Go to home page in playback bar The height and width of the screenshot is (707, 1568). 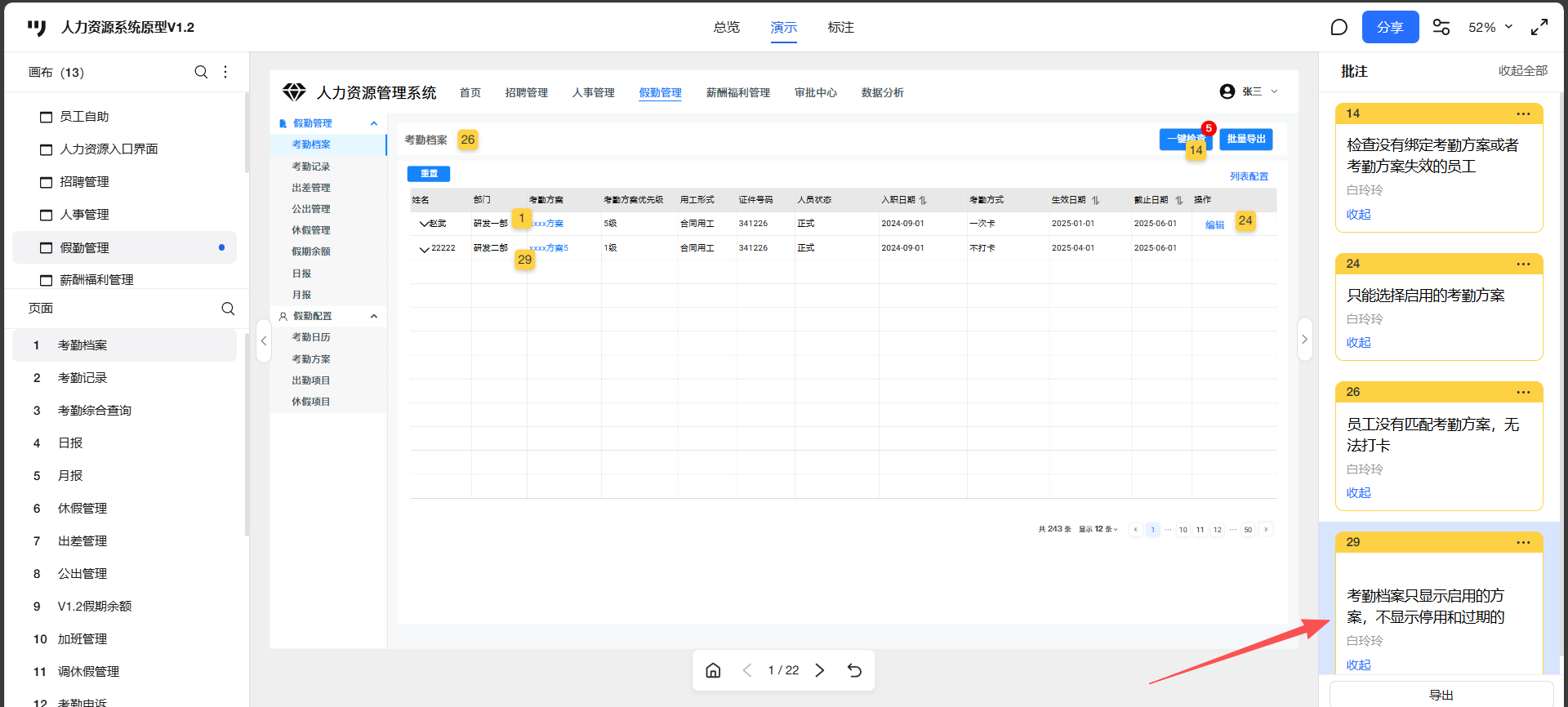pyautogui.click(x=713, y=670)
